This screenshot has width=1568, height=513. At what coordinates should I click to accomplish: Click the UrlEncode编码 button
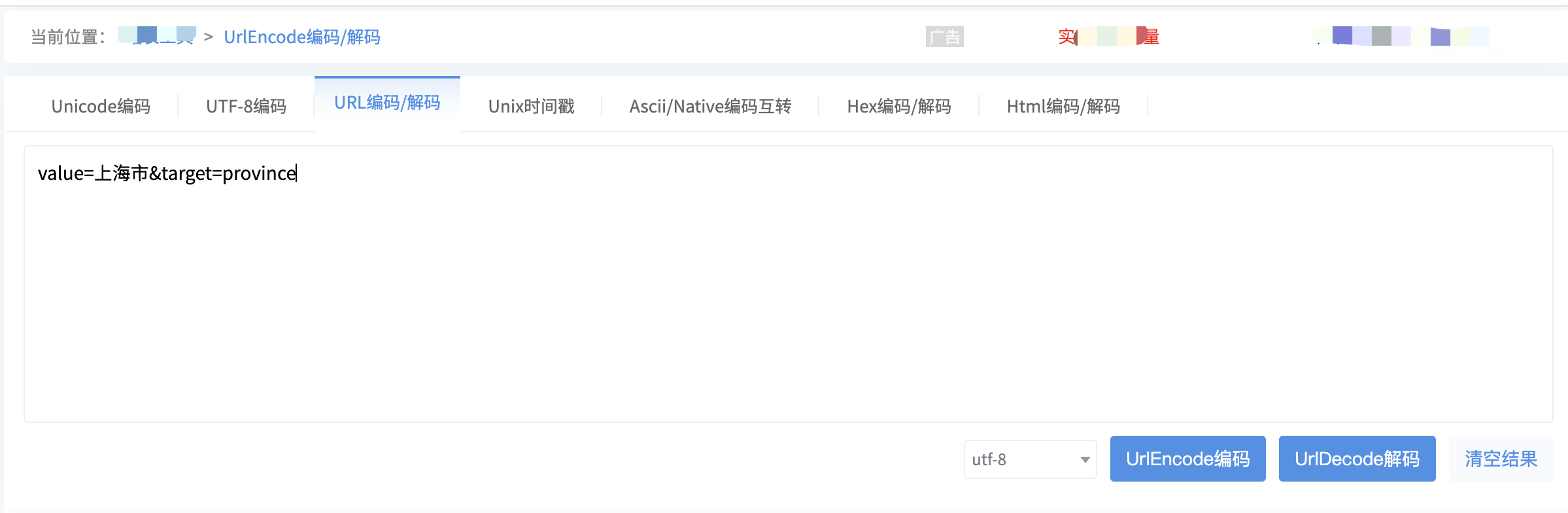coord(1187,459)
